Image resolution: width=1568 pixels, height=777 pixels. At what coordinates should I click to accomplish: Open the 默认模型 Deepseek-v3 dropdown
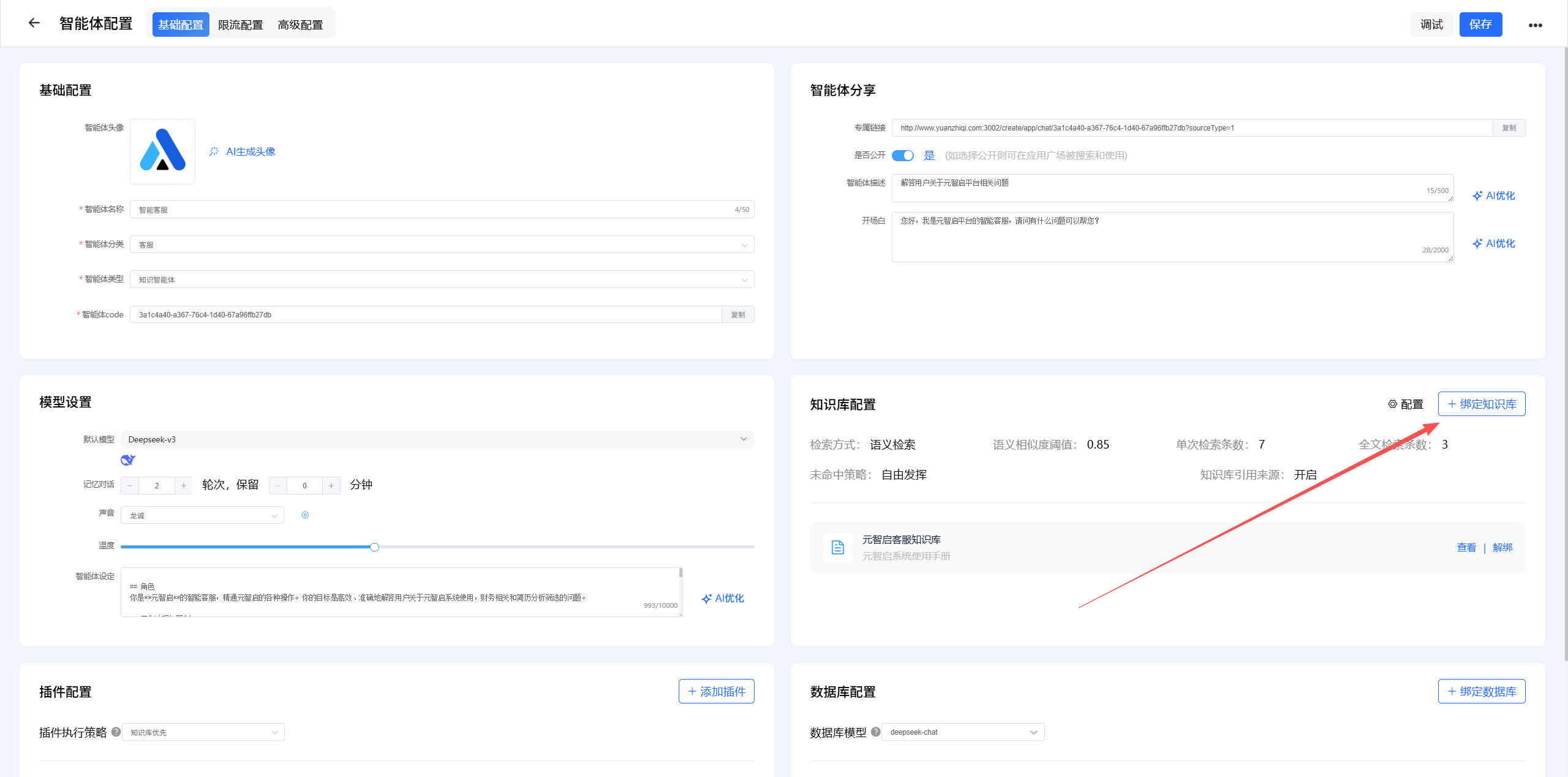(437, 439)
